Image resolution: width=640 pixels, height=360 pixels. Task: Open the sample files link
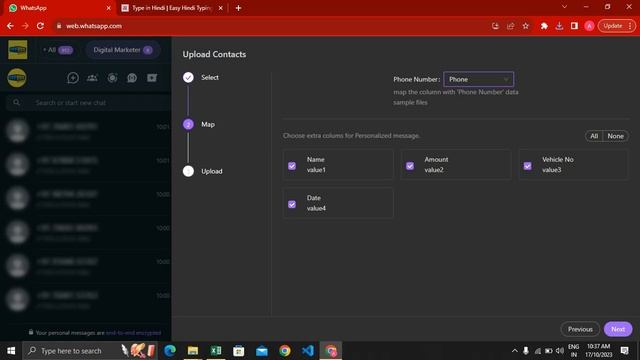(410, 102)
